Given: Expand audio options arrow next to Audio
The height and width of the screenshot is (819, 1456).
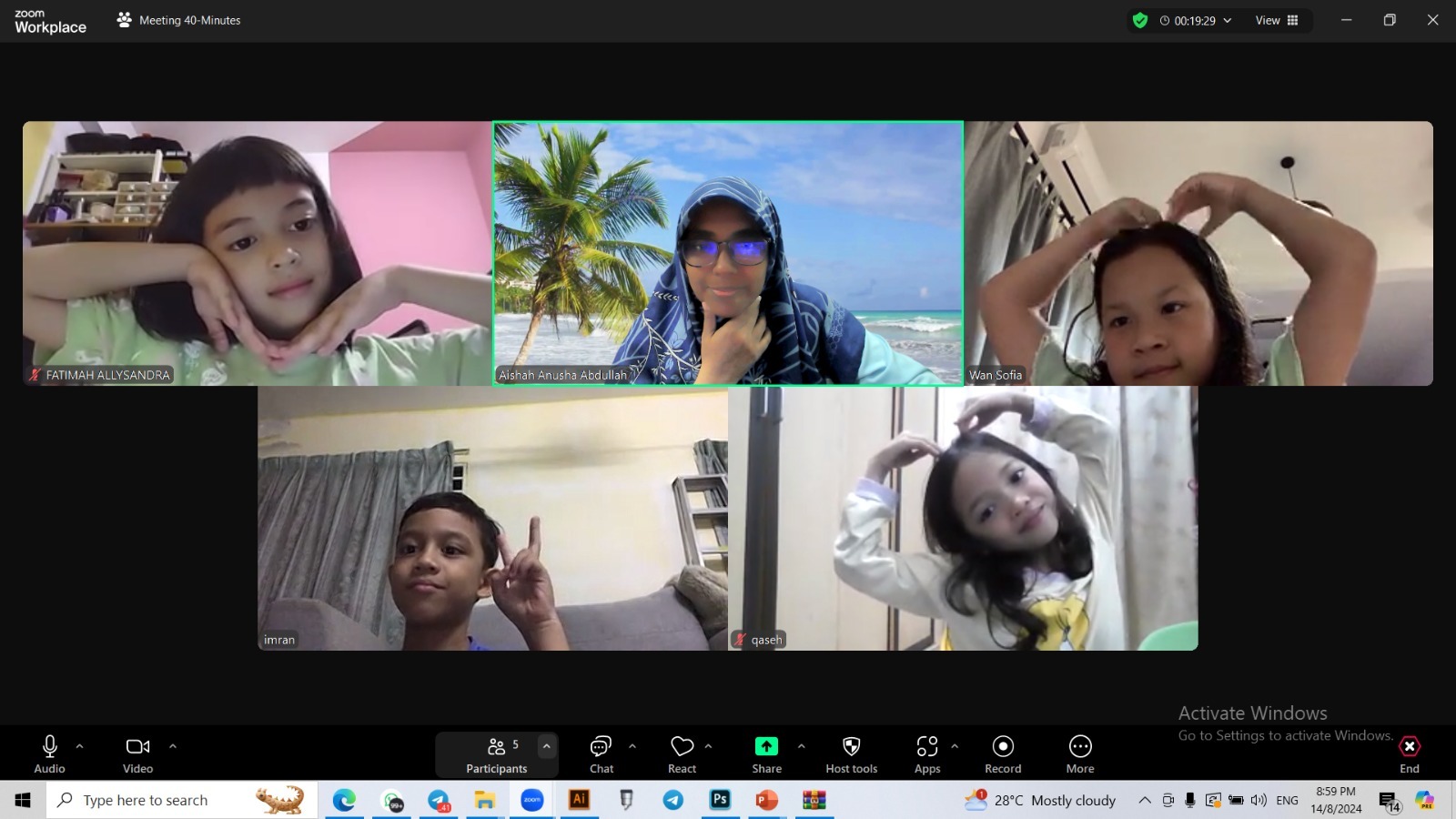Looking at the screenshot, I should [x=80, y=746].
